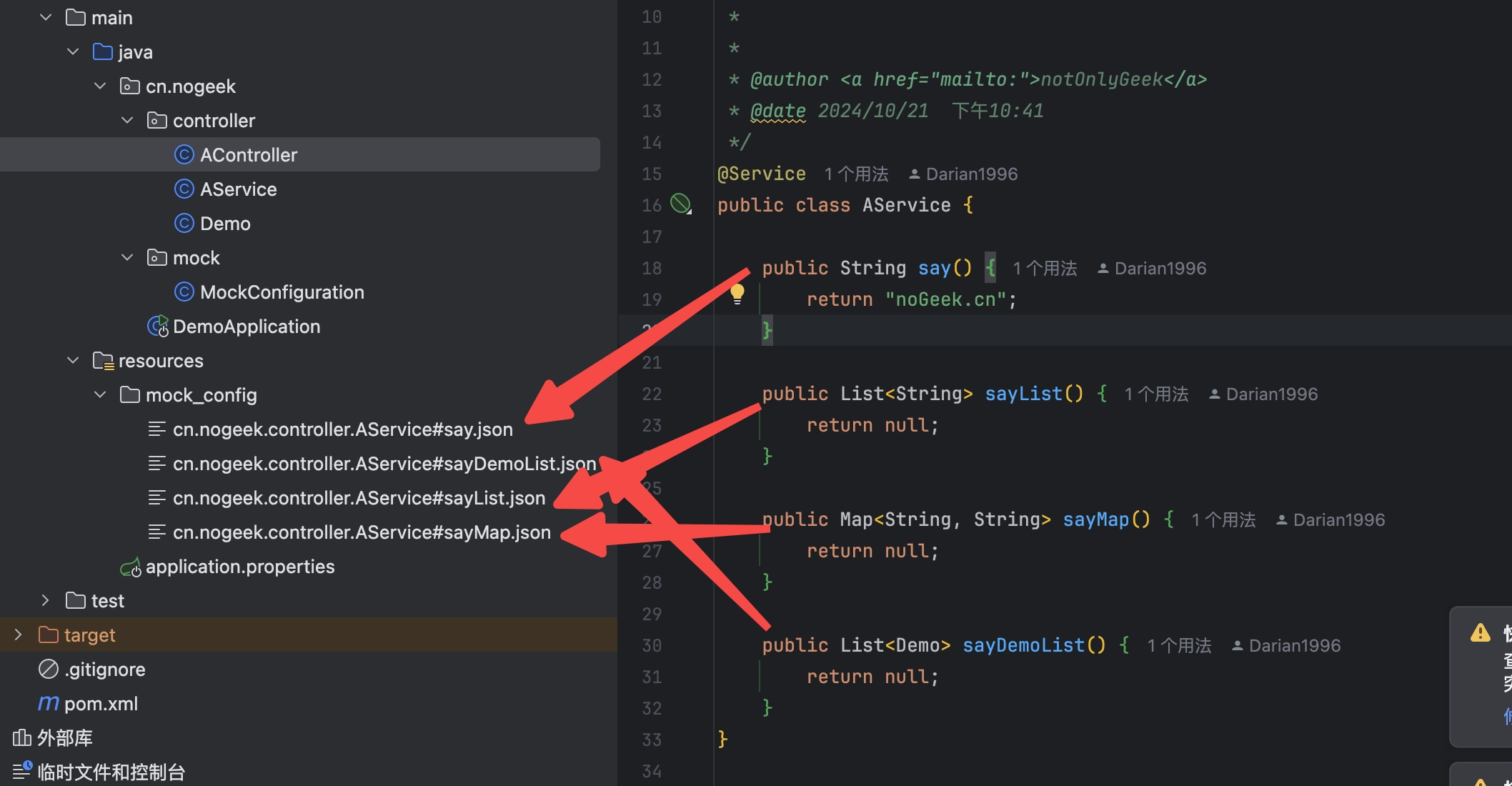The width and height of the screenshot is (1512, 786).
Task: Click the application.properties Spring icon
Action: click(x=131, y=567)
